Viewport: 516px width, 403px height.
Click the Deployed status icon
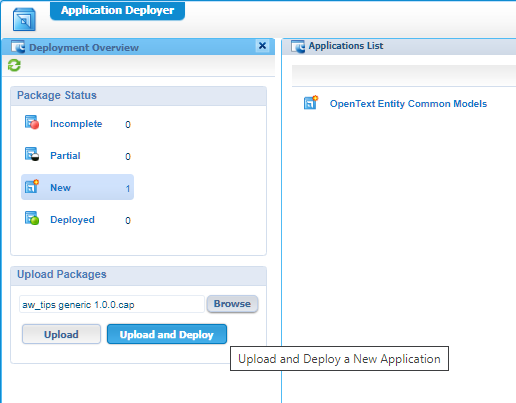[x=32, y=218]
